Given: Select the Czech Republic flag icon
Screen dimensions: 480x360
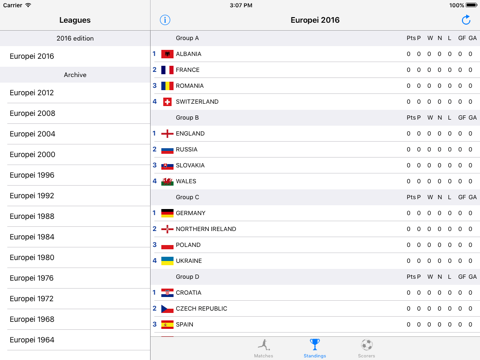Looking at the screenshot, I should tap(167, 309).
